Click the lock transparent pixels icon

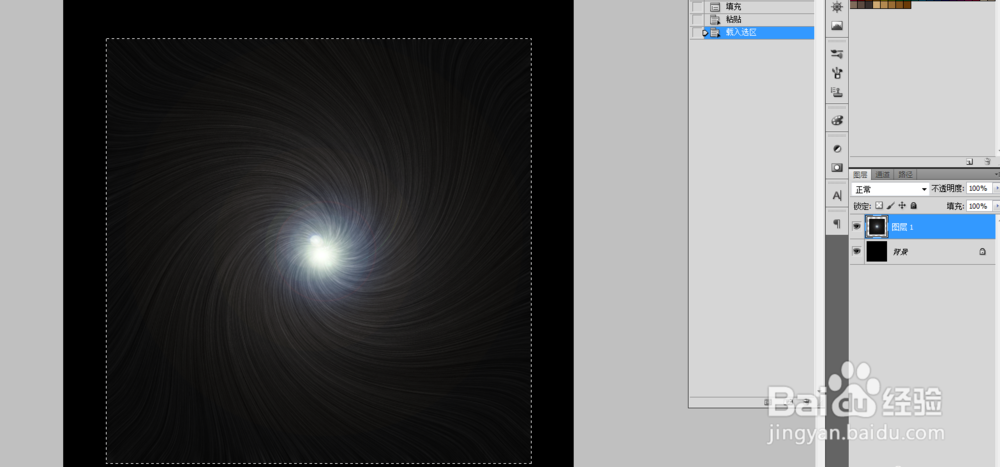tap(879, 206)
